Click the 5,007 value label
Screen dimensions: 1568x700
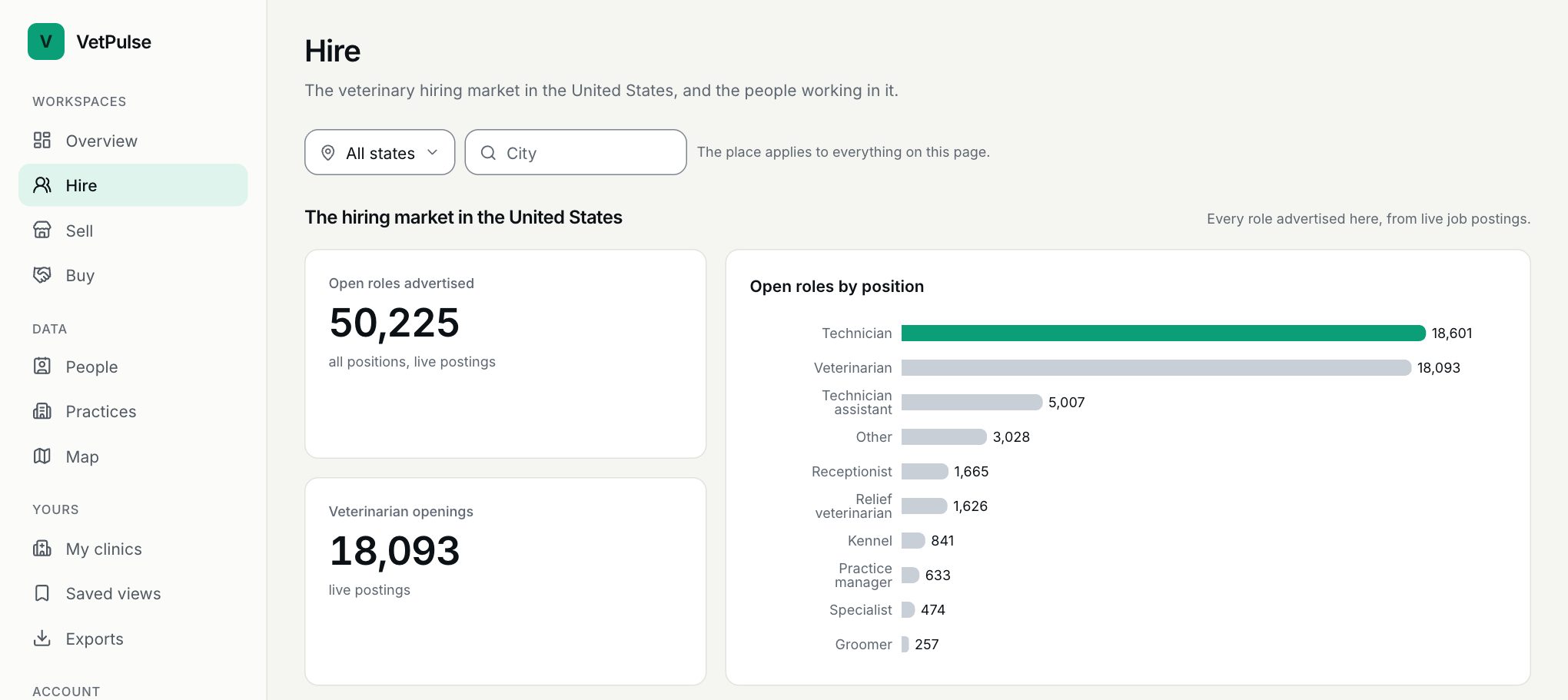[x=1067, y=402]
